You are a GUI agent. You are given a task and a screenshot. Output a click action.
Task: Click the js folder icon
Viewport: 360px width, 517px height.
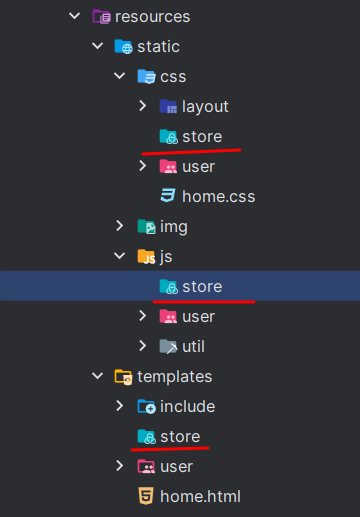[x=146, y=257]
